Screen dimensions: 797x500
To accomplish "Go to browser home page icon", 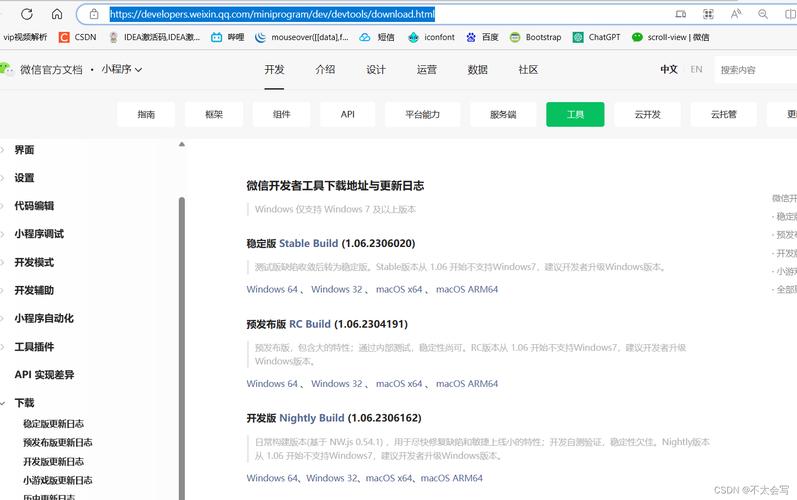I will [57, 14].
